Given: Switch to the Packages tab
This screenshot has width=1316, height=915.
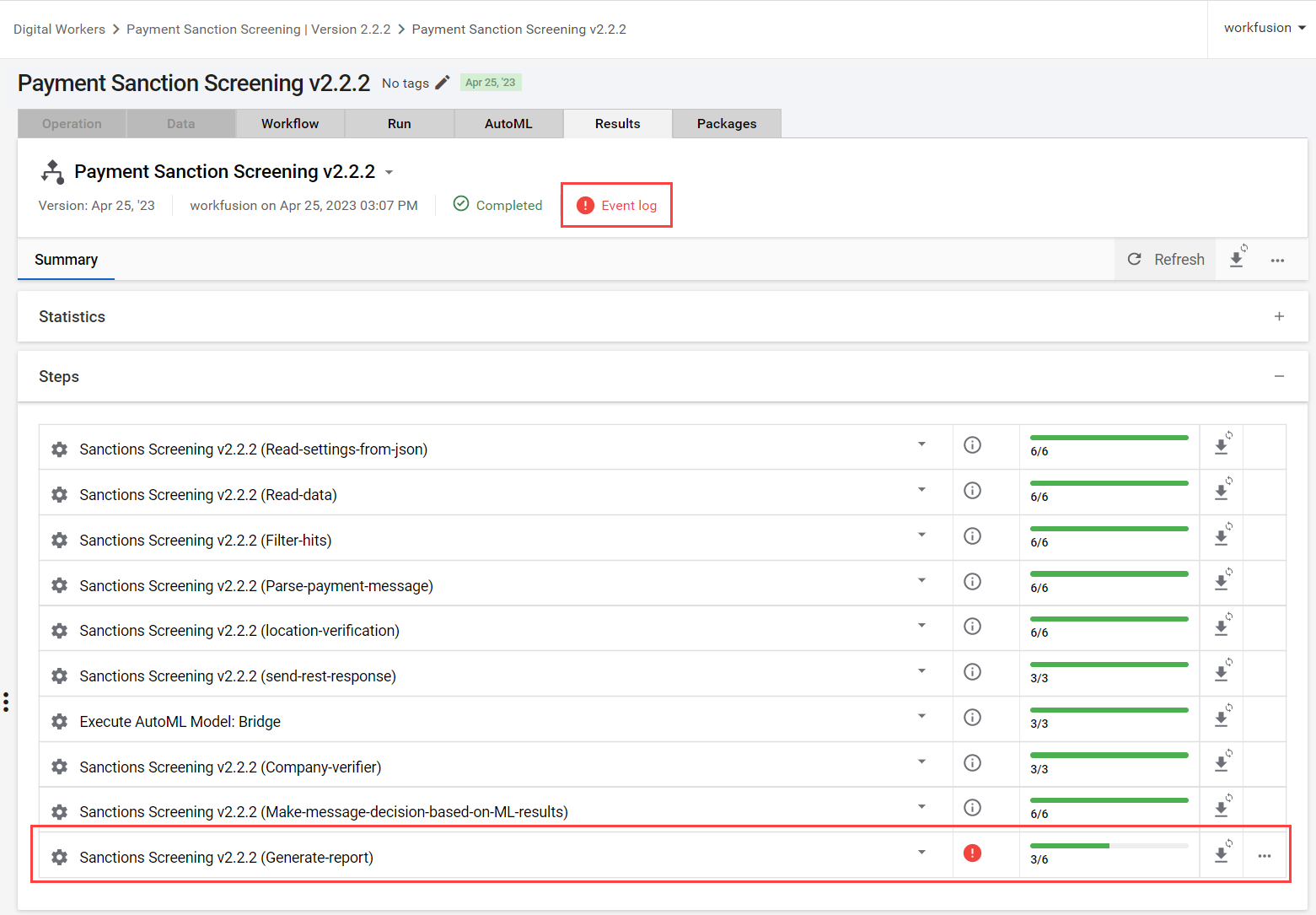Looking at the screenshot, I should 727,124.
